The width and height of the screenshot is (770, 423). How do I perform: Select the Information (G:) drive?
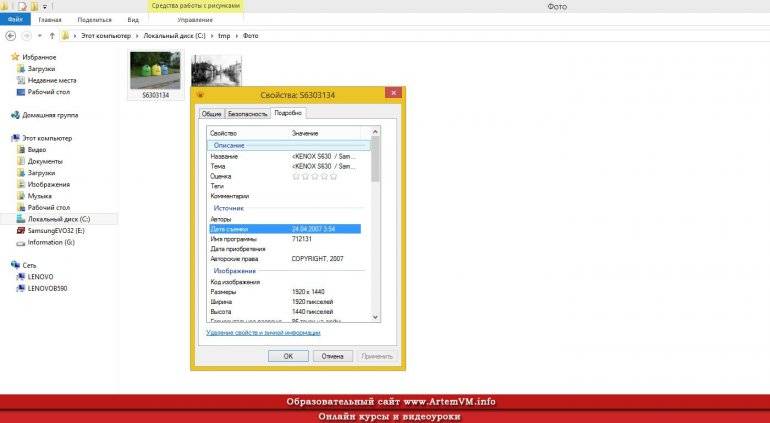52,241
